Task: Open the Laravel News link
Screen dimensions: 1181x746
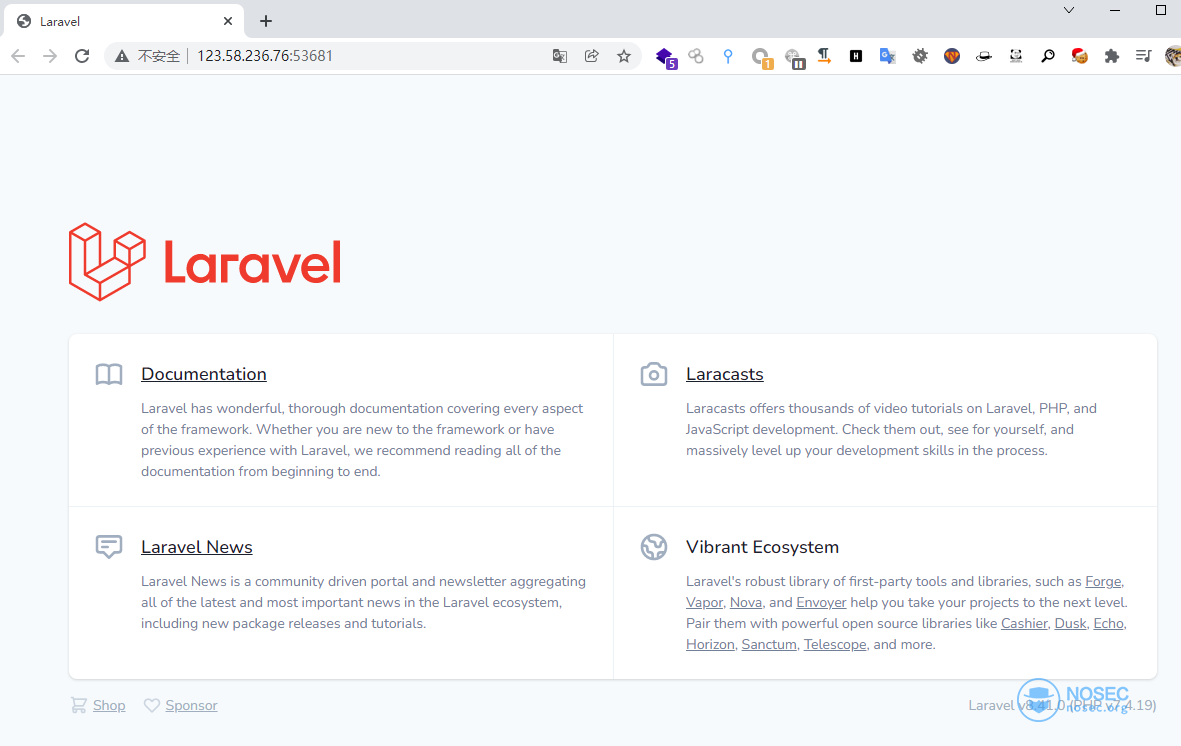Action: pos(197,547)
